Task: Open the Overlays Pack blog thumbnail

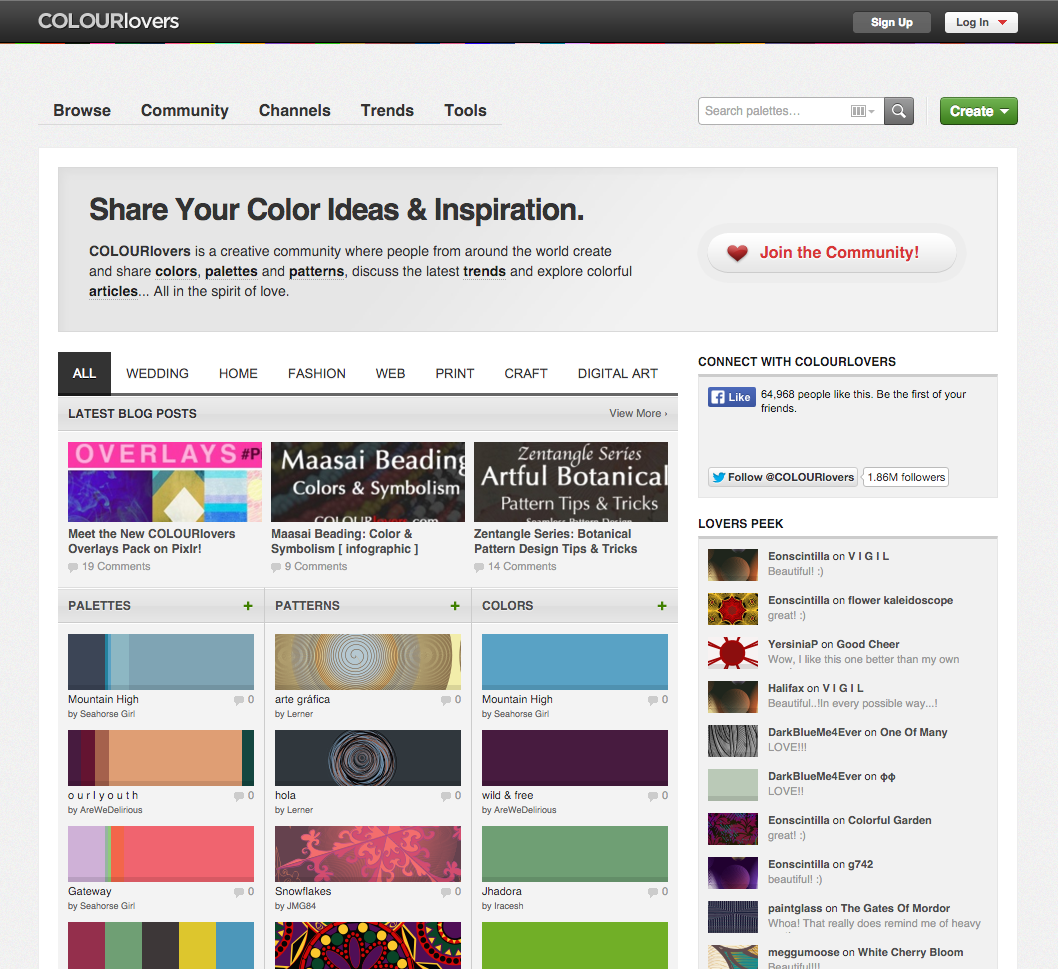Action: coord(165,482)
